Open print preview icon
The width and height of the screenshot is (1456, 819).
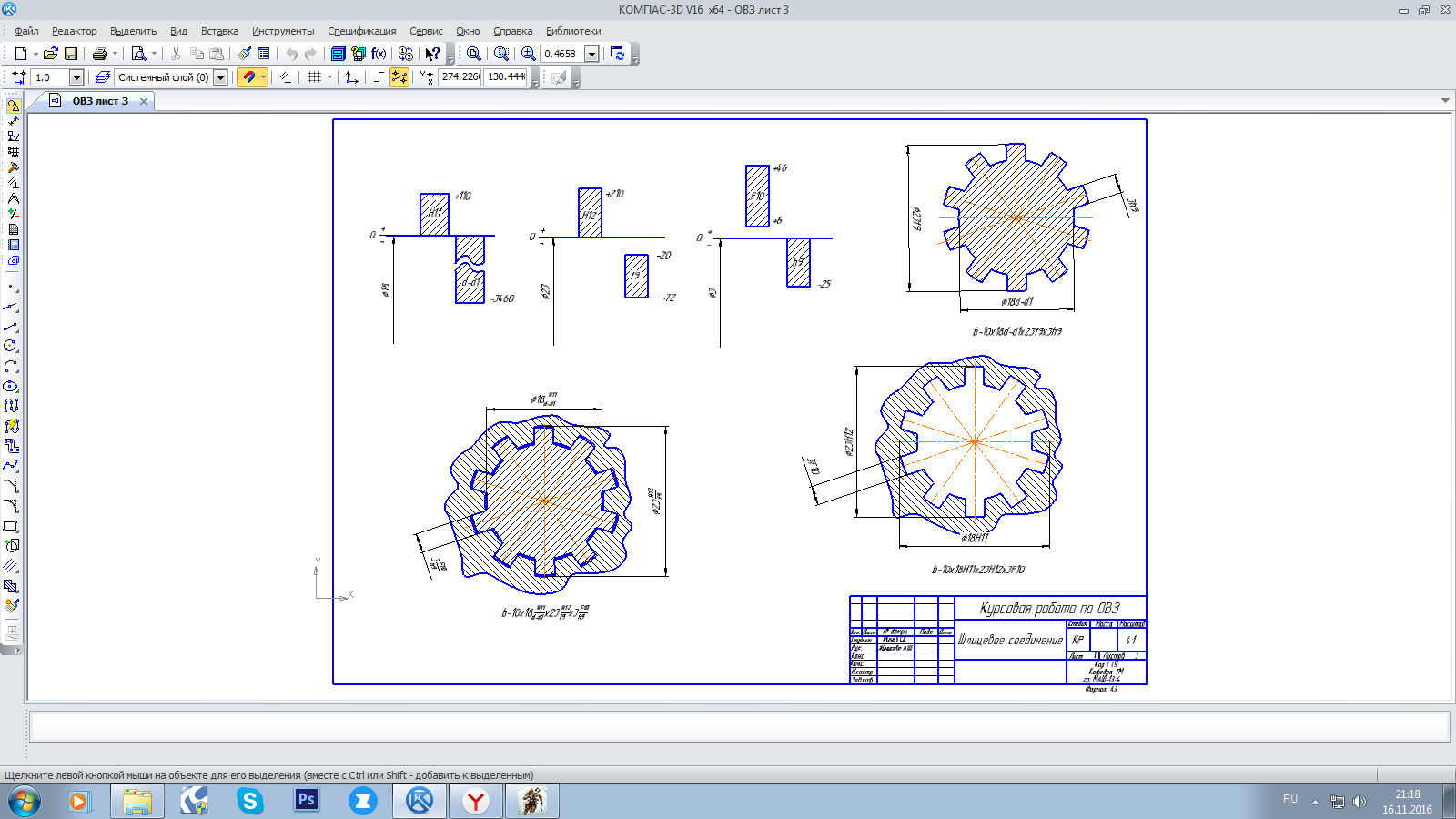(138, 54)
